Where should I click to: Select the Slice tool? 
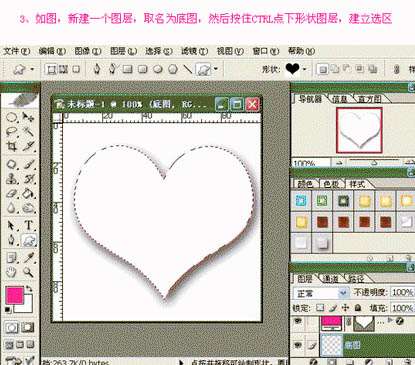[x=29, y=146]
